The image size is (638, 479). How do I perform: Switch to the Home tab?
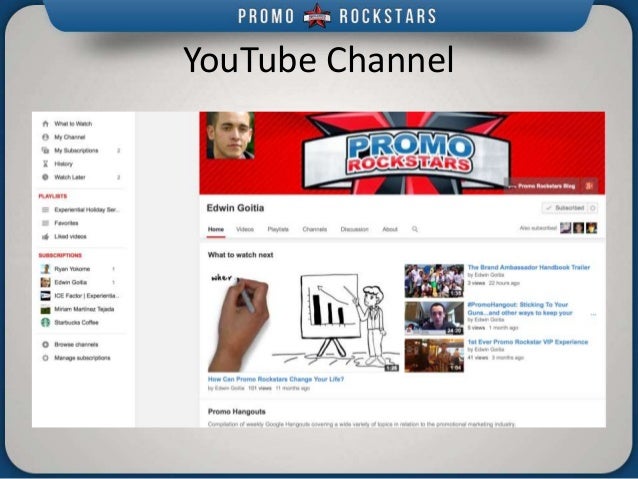pyautogui.click(x=216, y=229)
